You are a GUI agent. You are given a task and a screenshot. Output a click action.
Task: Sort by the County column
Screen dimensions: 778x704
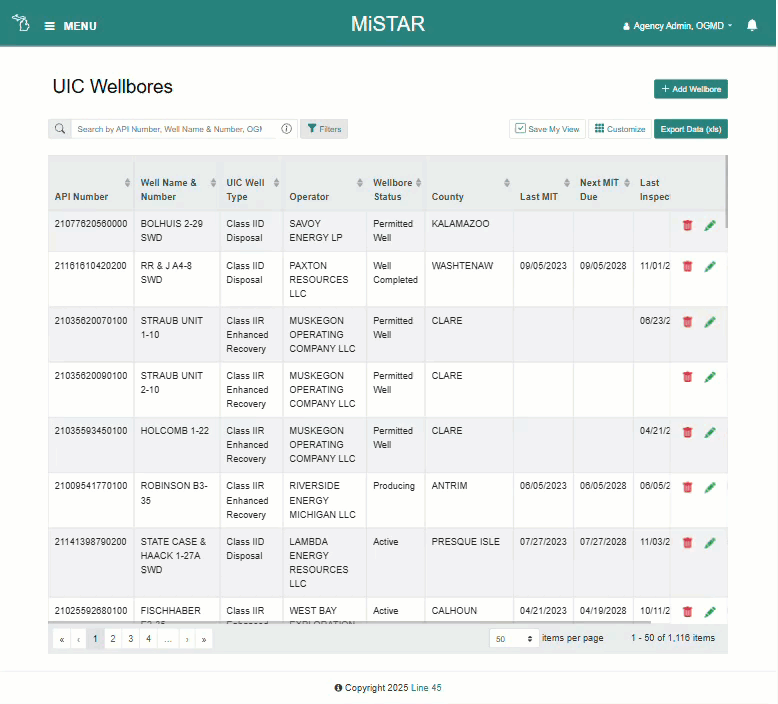[x=507, y=183]
